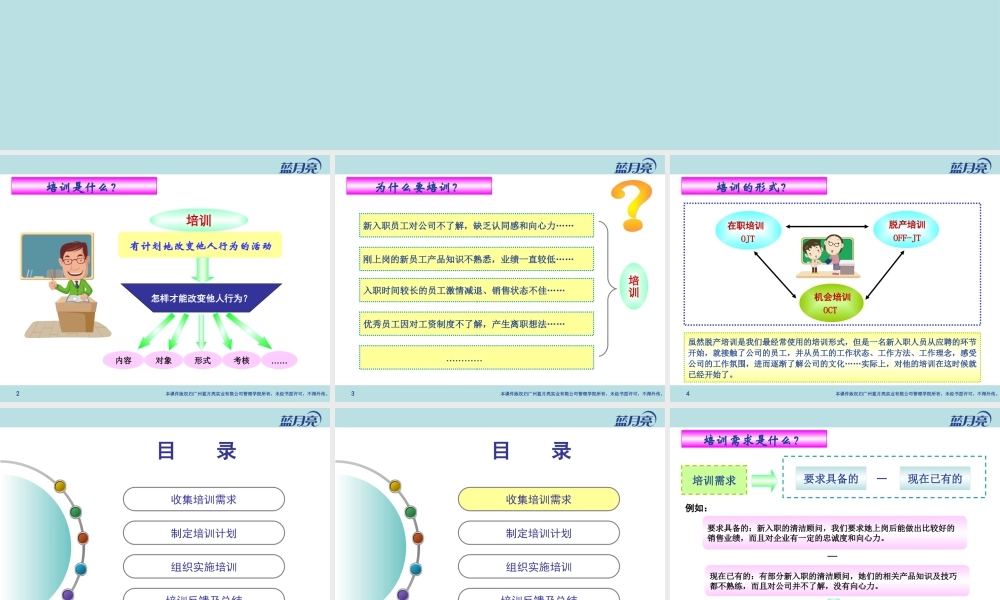Click the pink oval with dots ......
This screenshot has height=600, width=1000.
point(279,360)
